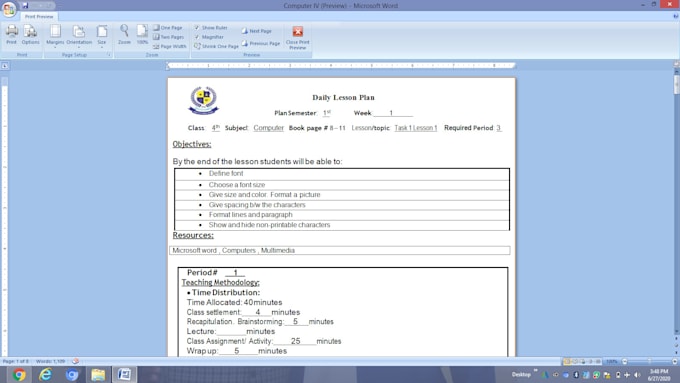Image resolution: width=680 pixels, height=383 pixels.
Task: Go to Next Page
Action: [256, 31]
